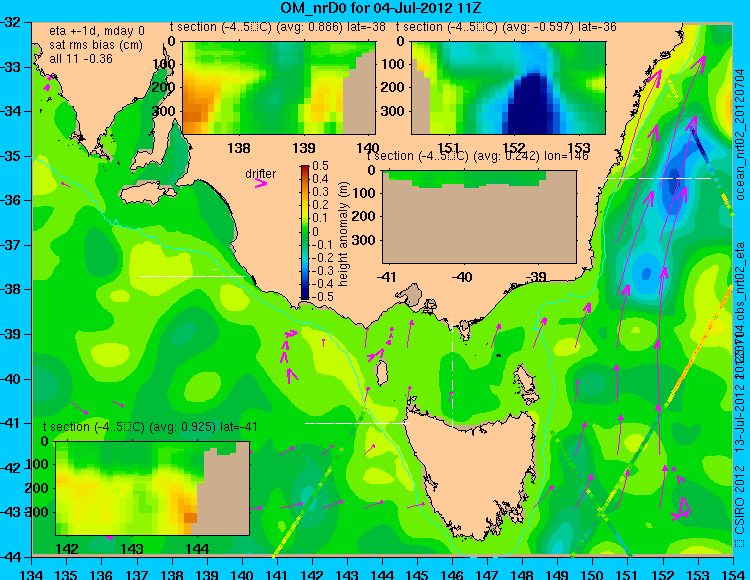
Task: Click the 0.4 tick on the colorbar
Action: click(x=320, y=179)
